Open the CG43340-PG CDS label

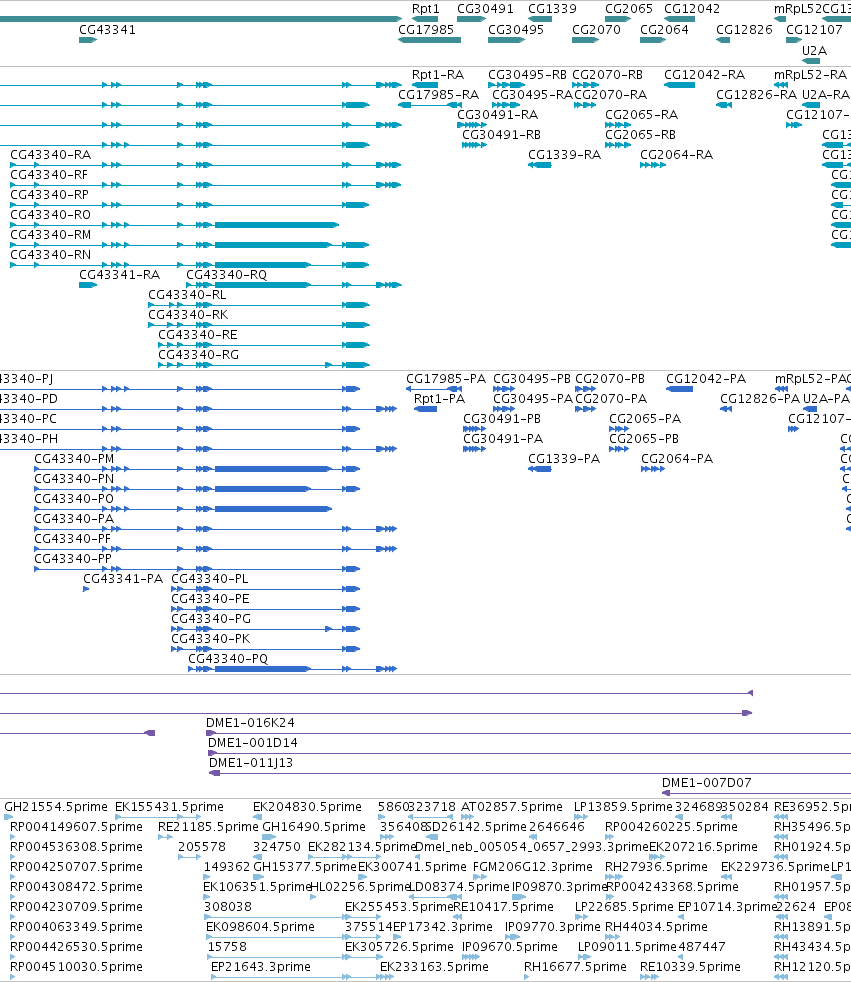[x=211, y=619]
